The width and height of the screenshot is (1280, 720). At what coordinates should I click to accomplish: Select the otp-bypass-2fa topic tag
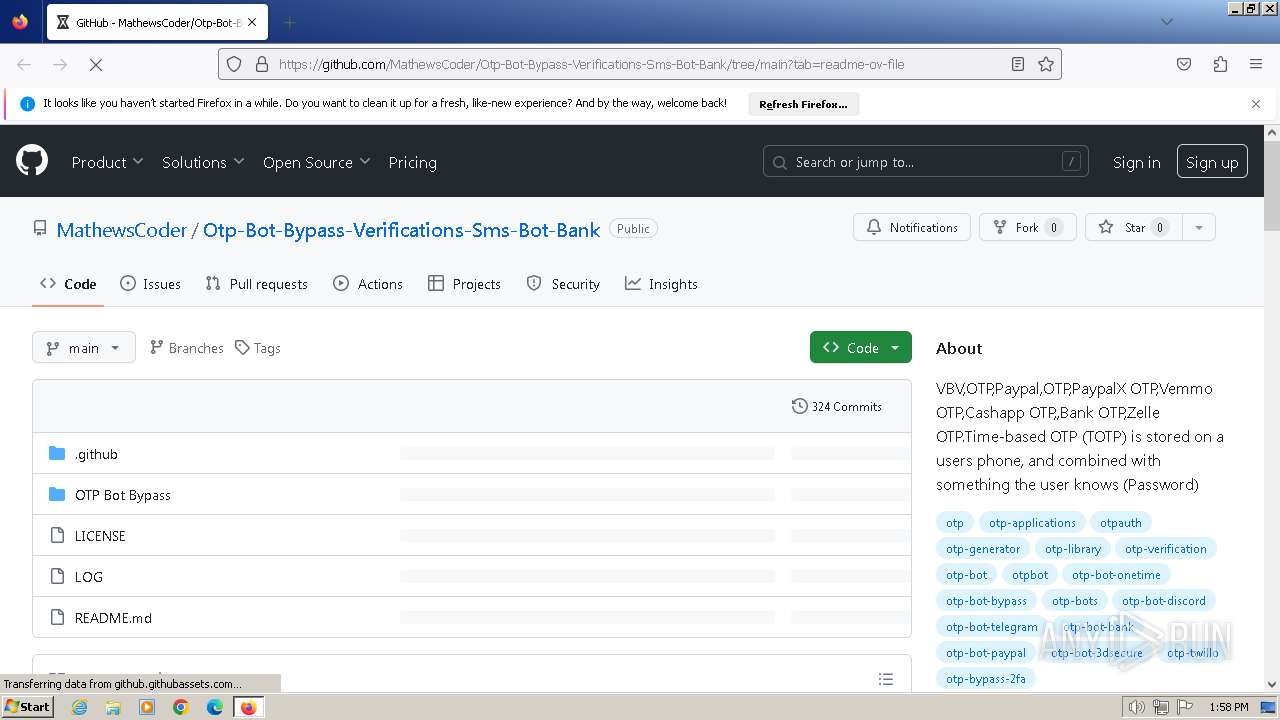(986, 679)
